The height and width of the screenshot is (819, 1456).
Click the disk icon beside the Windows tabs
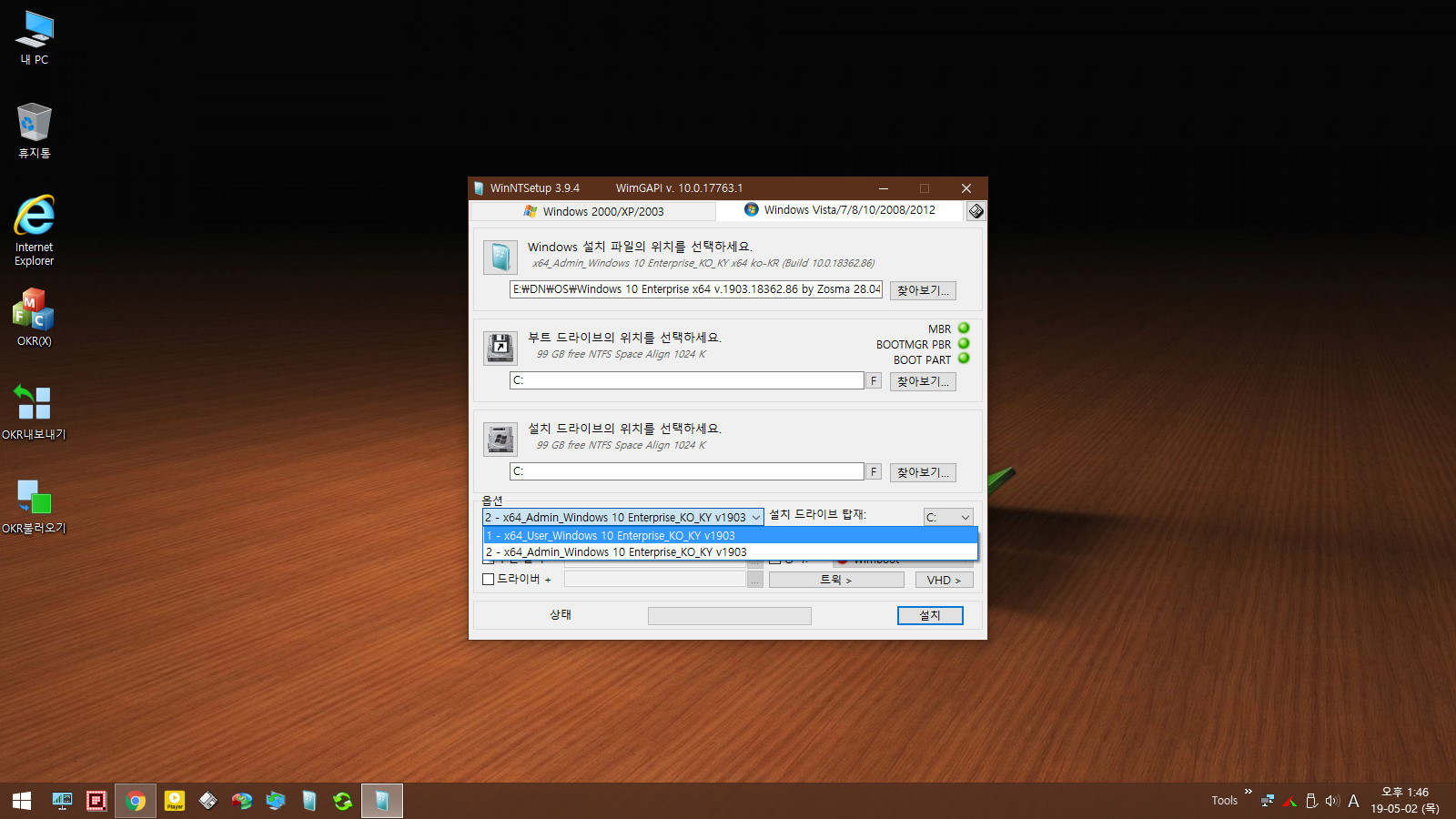[976, 211]
